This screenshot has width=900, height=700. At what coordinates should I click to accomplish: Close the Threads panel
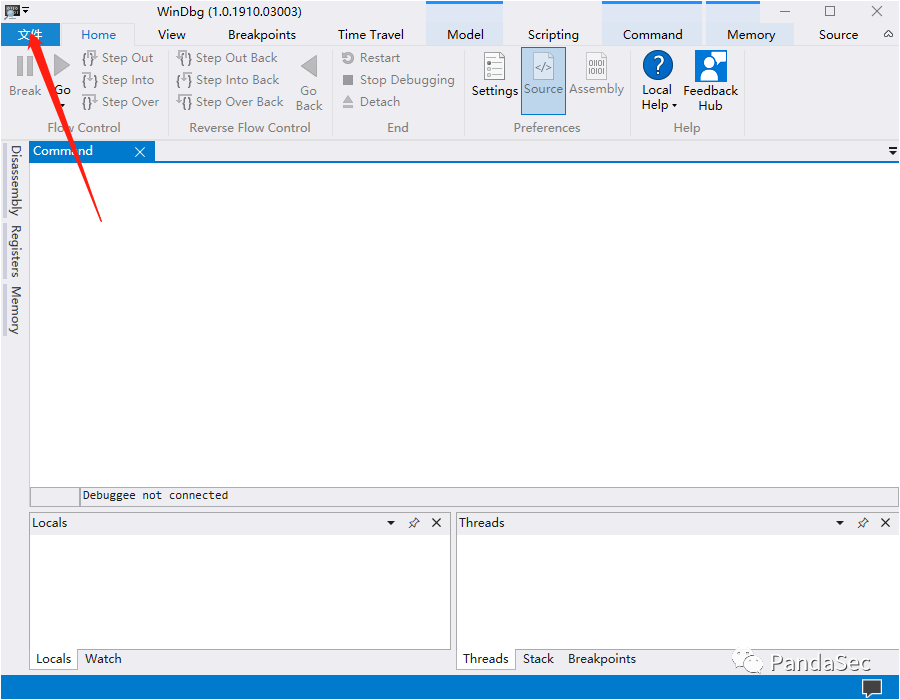(885, 523)
